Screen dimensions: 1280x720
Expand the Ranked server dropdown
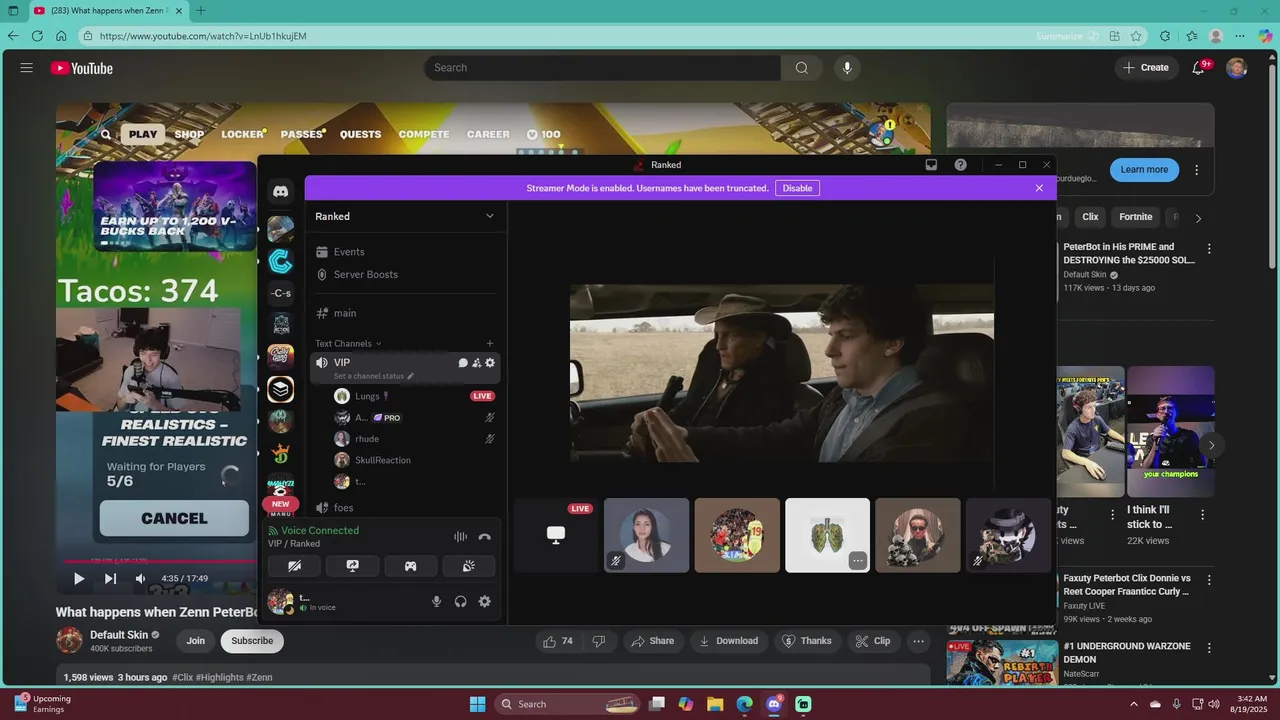[489, 216]
